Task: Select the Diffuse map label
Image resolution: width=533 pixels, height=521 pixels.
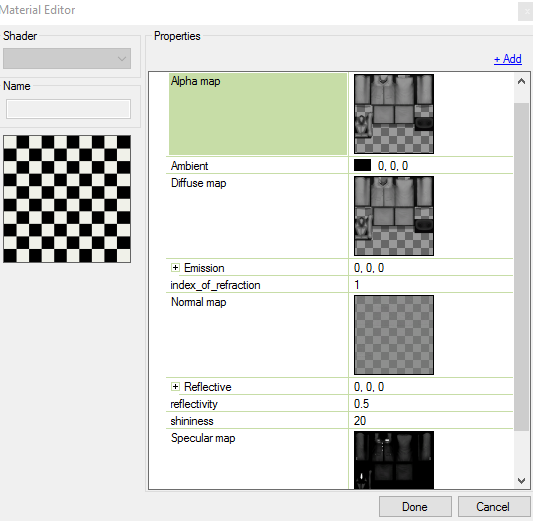Action: tap(199, 183)
